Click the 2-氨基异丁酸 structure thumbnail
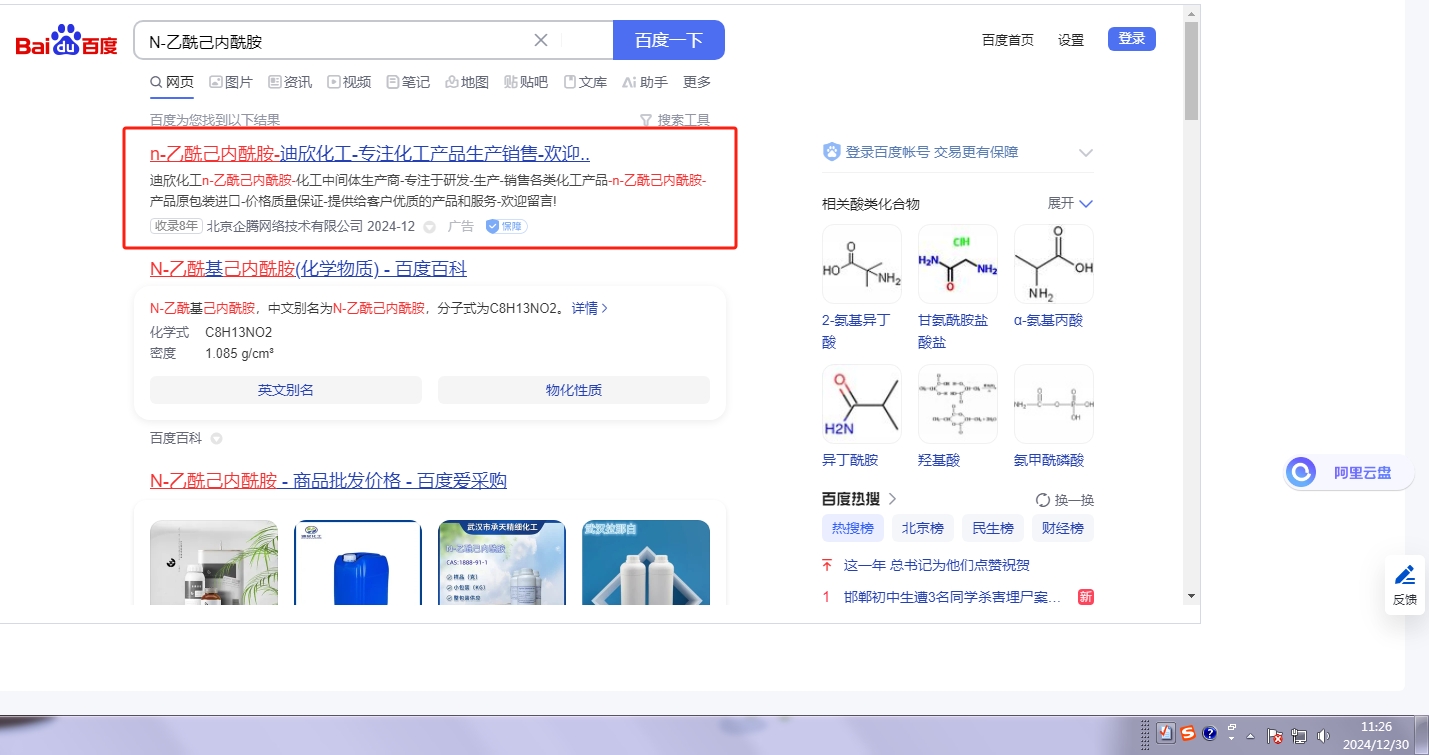 click(x=861, y=264)
